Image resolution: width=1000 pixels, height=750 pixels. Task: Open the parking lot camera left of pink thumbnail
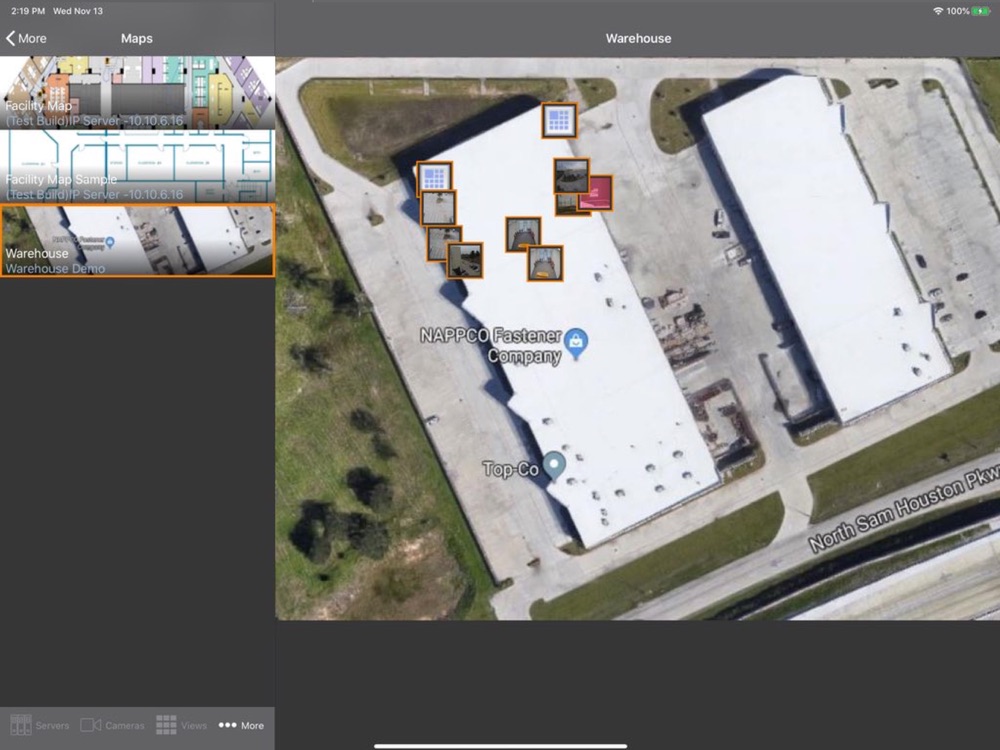coord(571,175)
